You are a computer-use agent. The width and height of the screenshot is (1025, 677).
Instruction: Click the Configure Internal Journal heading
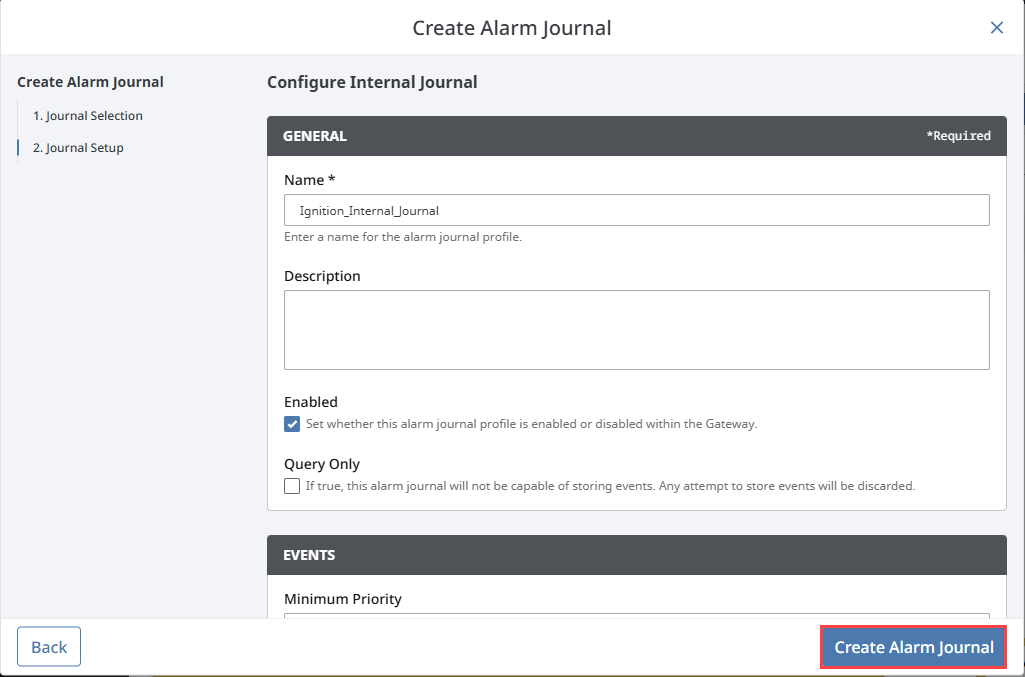[x=372, y=82]
